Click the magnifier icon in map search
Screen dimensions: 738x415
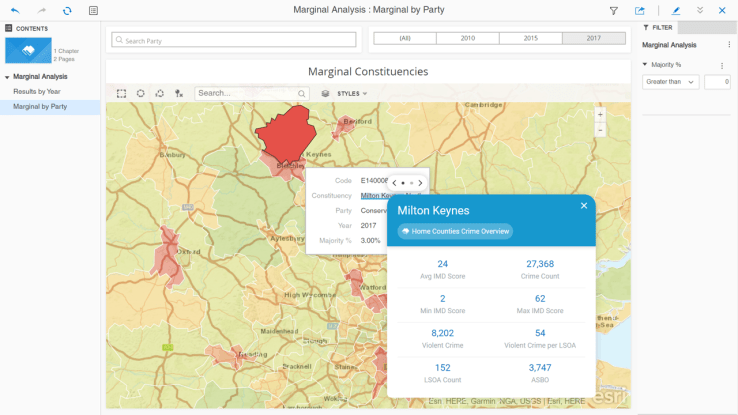[x=302, y=94]
